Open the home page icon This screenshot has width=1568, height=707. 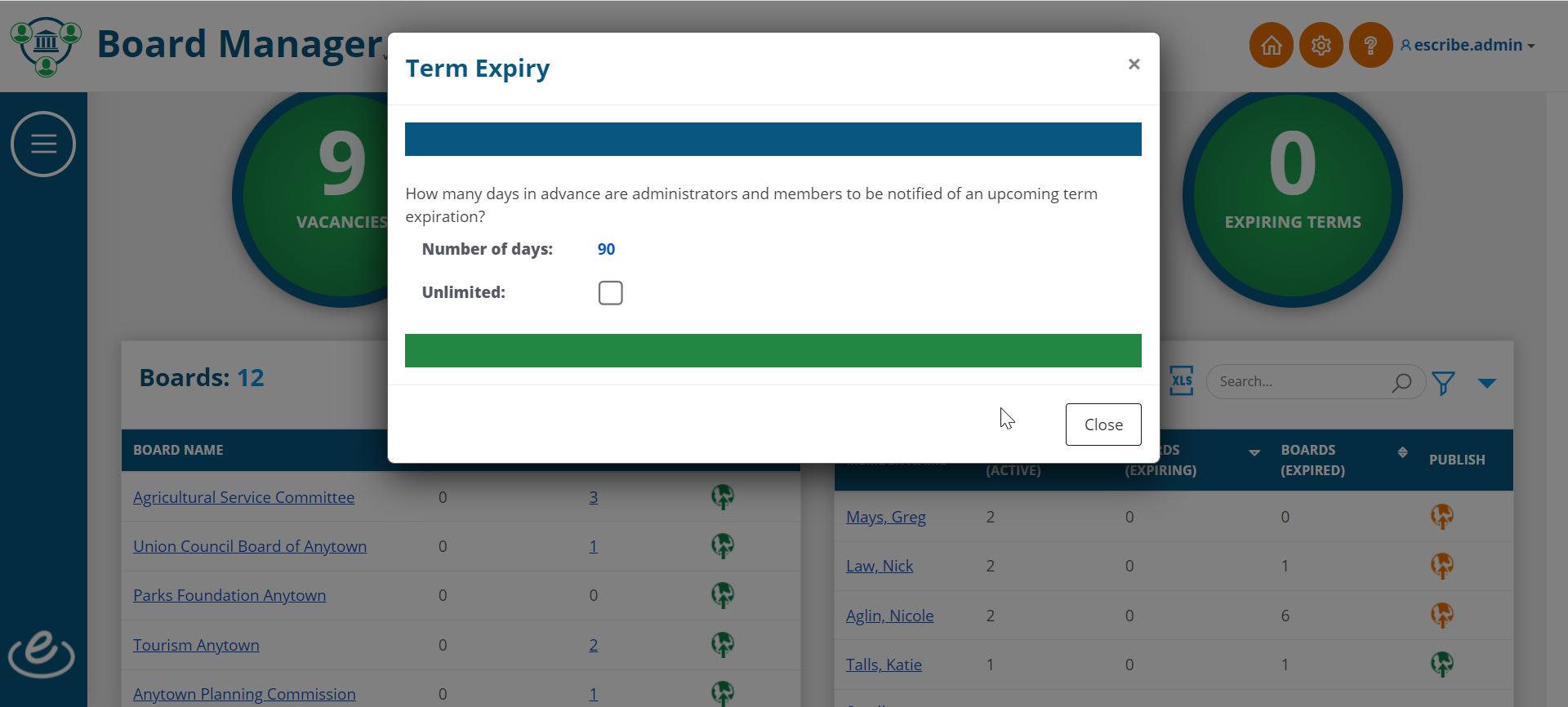pyautogui.click(x=1271, y=45)
